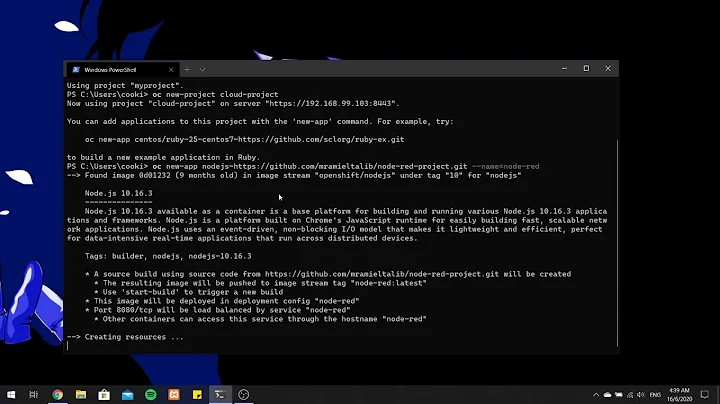The image size is (720, 404).
Task: Click the 'Use start-build to trigger a new build' line
Action: point(188,292)
